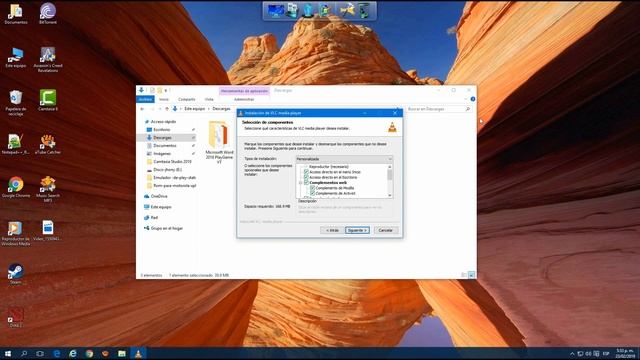Click the Siguiente button in installer
Viewport: 640px width, 360px height.
pos(357,230)
